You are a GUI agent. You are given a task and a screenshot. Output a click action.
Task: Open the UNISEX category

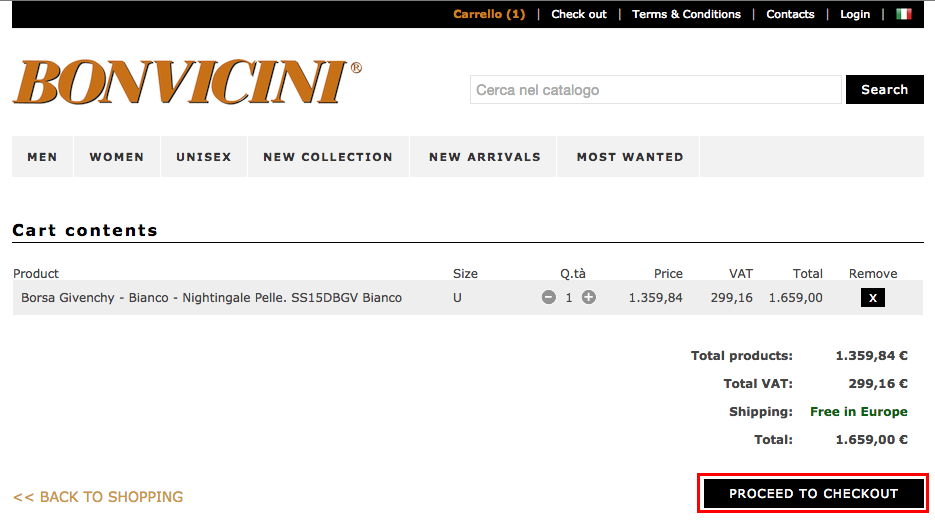click(x=203, y=157)
